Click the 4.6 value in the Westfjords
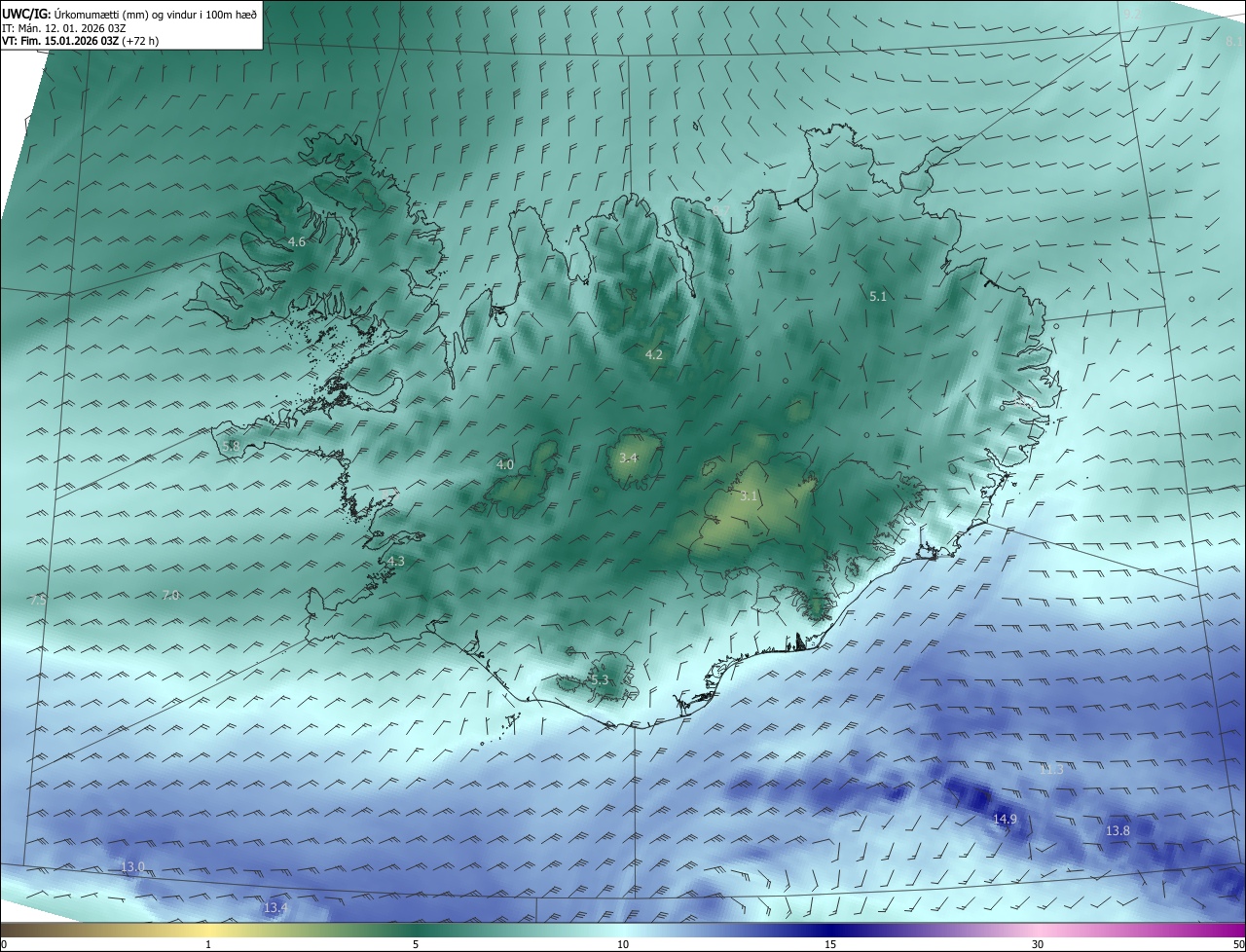The height and width of the screenshot is (952, 1246). pyautogui.click(x=297, y=241)
